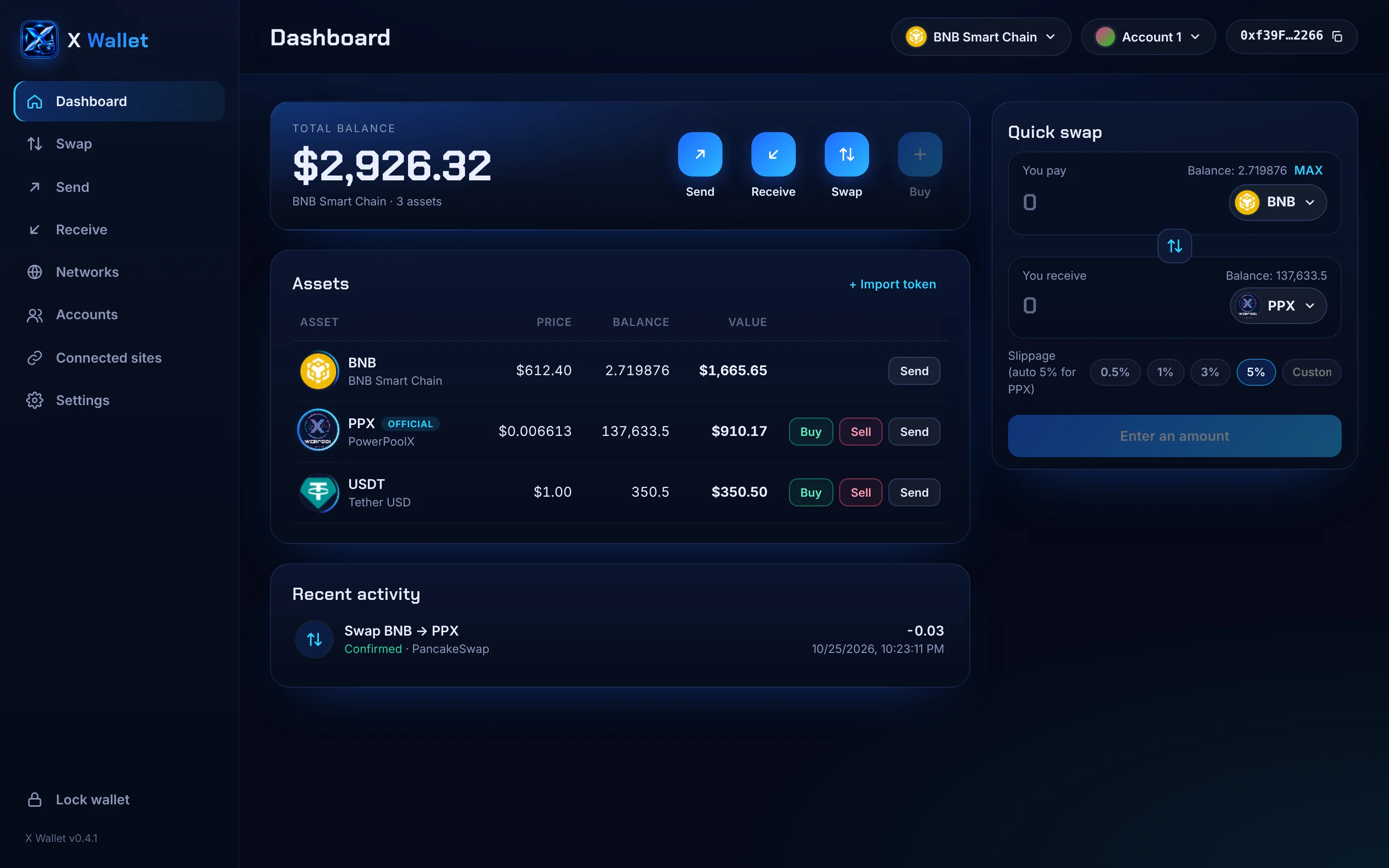The width and height of the screenshot is (1389, 868).
Task: Copy the wallet address with the copy icon
Action: [x=1337, y=36]
